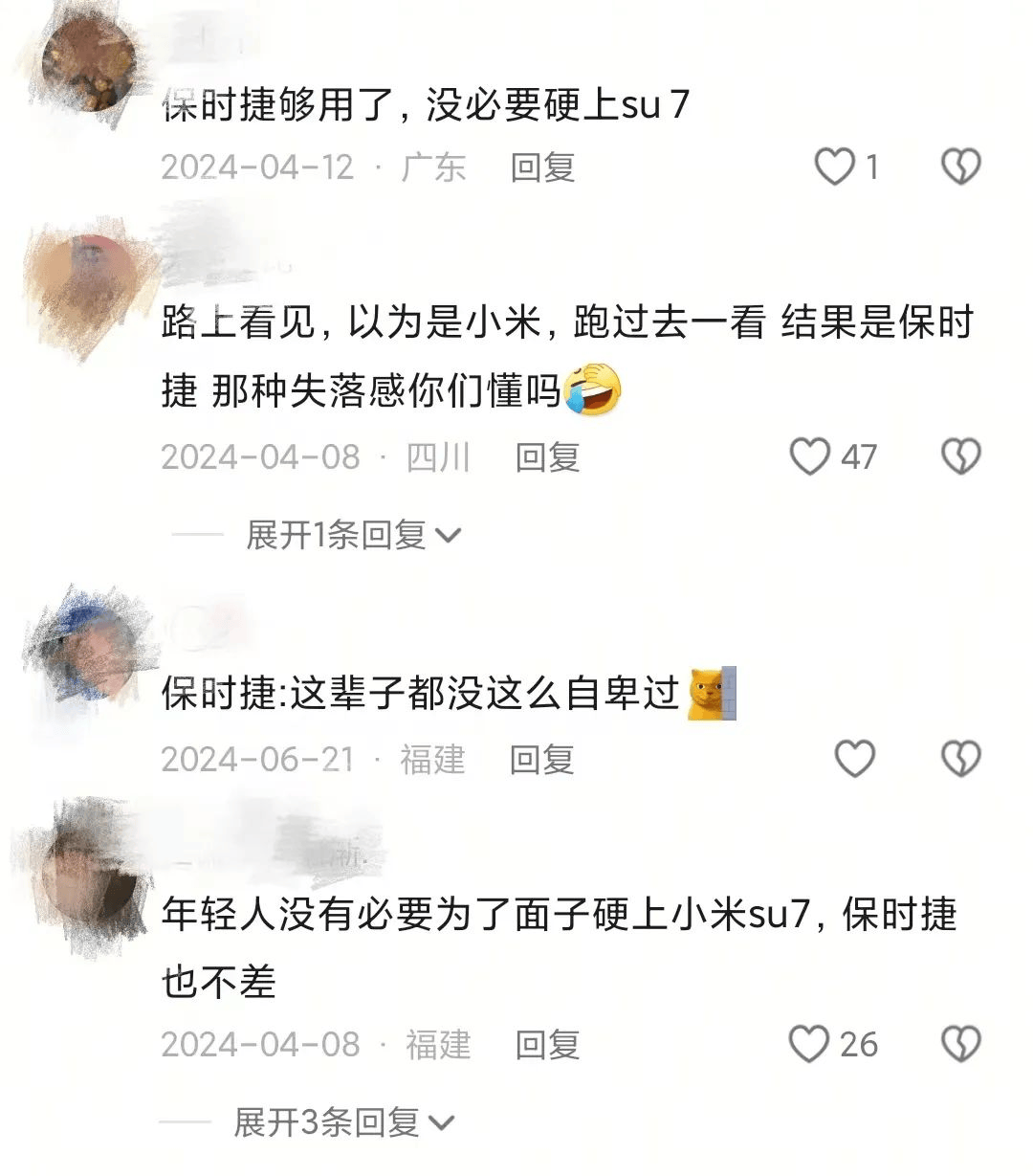Image resolution: width=1033 pixels, height=1176 pixels.
Task: Dislike the Sichuan comment about 失落感
Action: (x=960, y=456)
